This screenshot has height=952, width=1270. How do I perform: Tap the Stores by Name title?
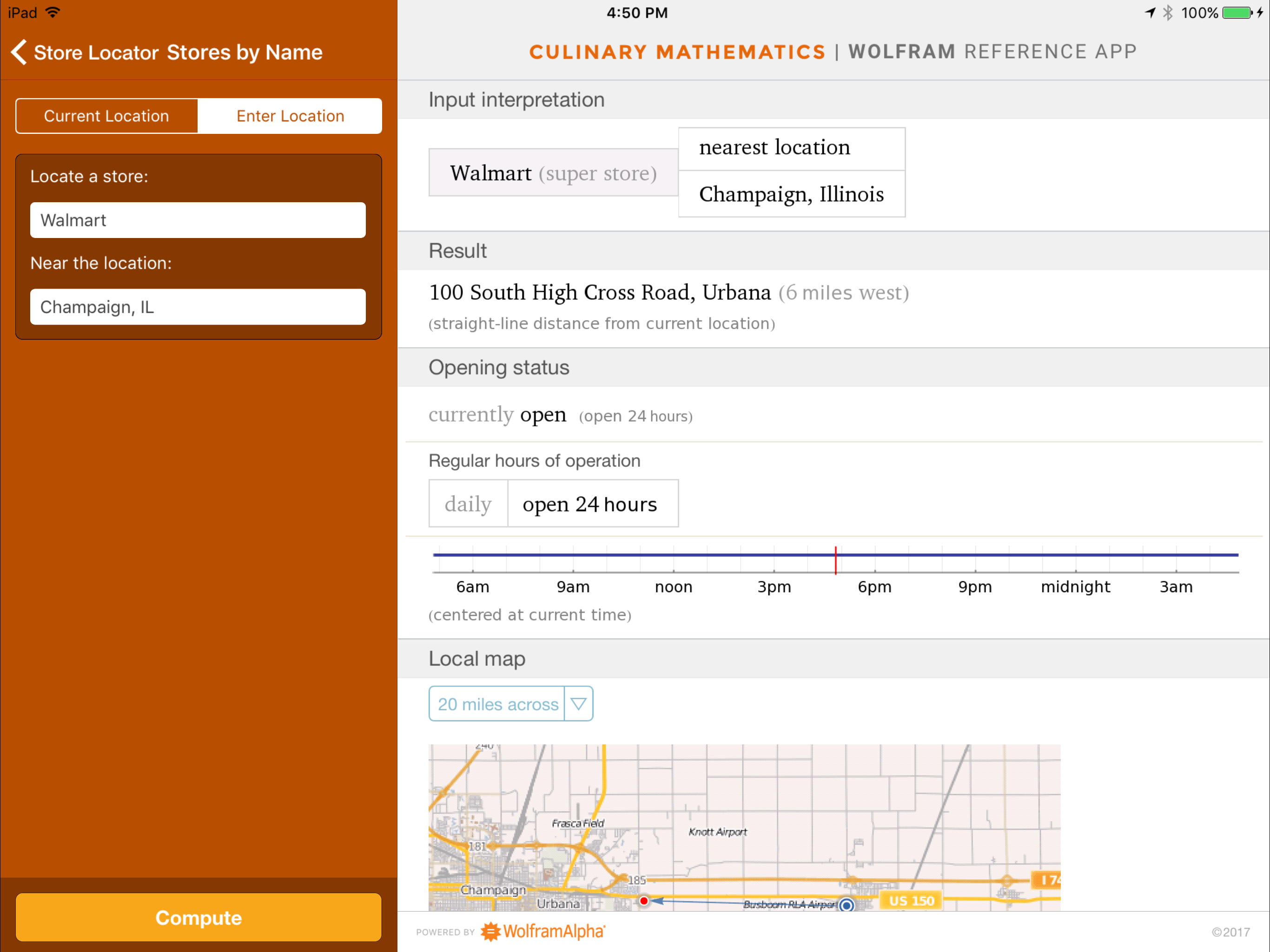pos(245,52)
